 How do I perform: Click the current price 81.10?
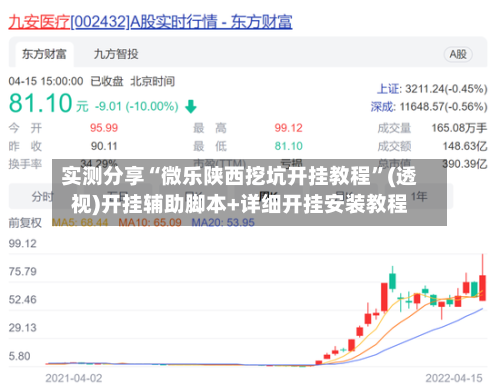[40, 103]
